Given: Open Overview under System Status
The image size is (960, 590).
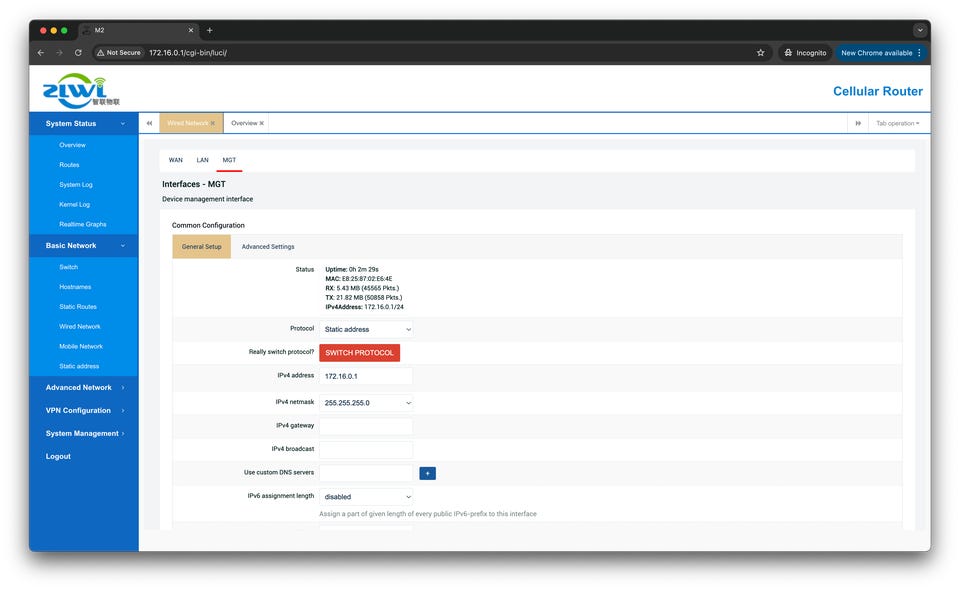Looking at the screenshot, I should (72, 145).
